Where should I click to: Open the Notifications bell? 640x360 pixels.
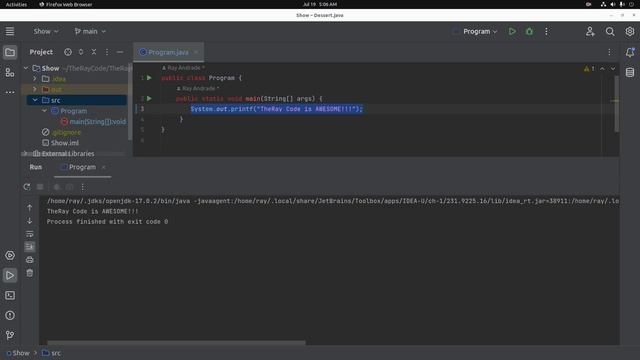point(630,52)
